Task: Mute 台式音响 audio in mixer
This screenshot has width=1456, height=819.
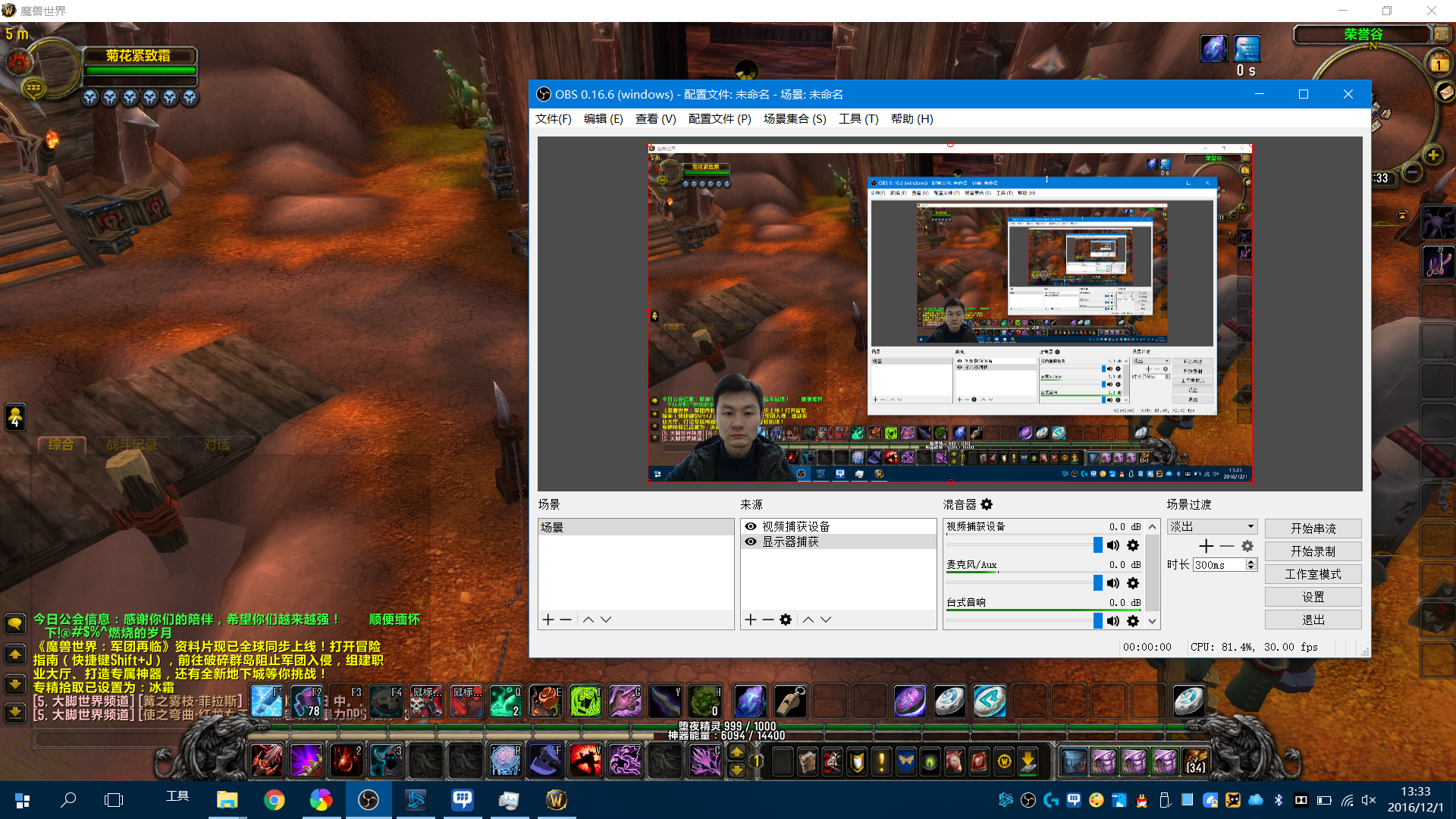Action: pos(1112,621)
